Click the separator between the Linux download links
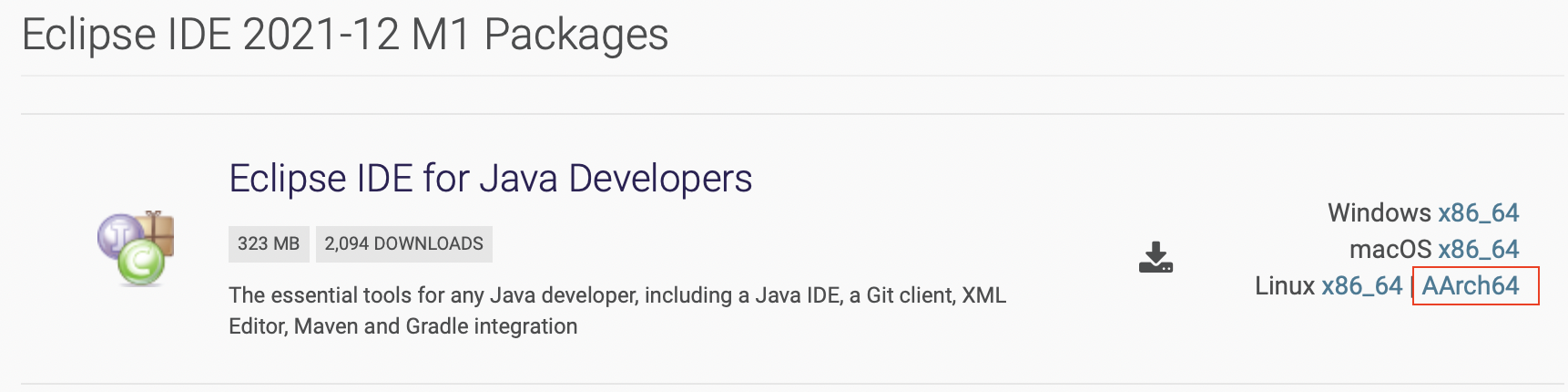 1411,287
